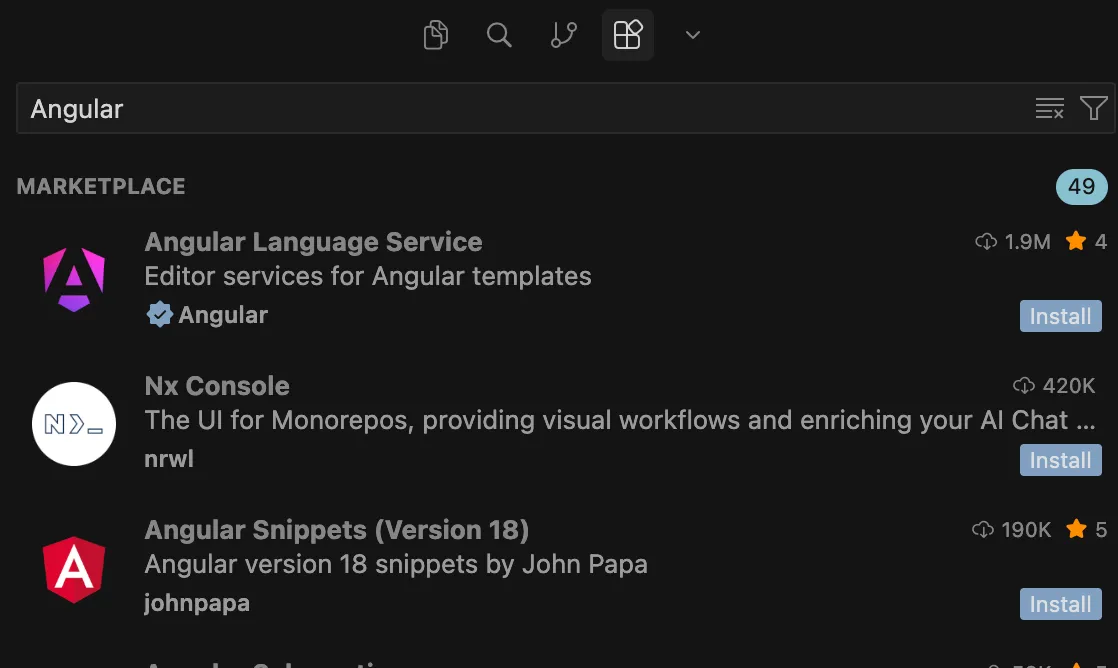Click the Nx Console logo icon
The image size is (1118, 668).
74,424
